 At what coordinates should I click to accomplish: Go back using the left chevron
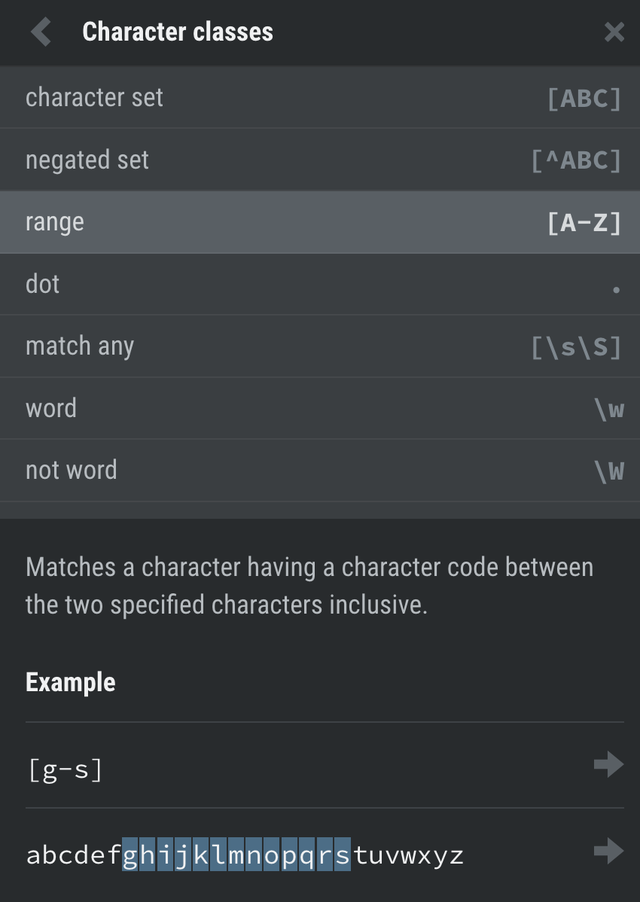click(41, 32)
